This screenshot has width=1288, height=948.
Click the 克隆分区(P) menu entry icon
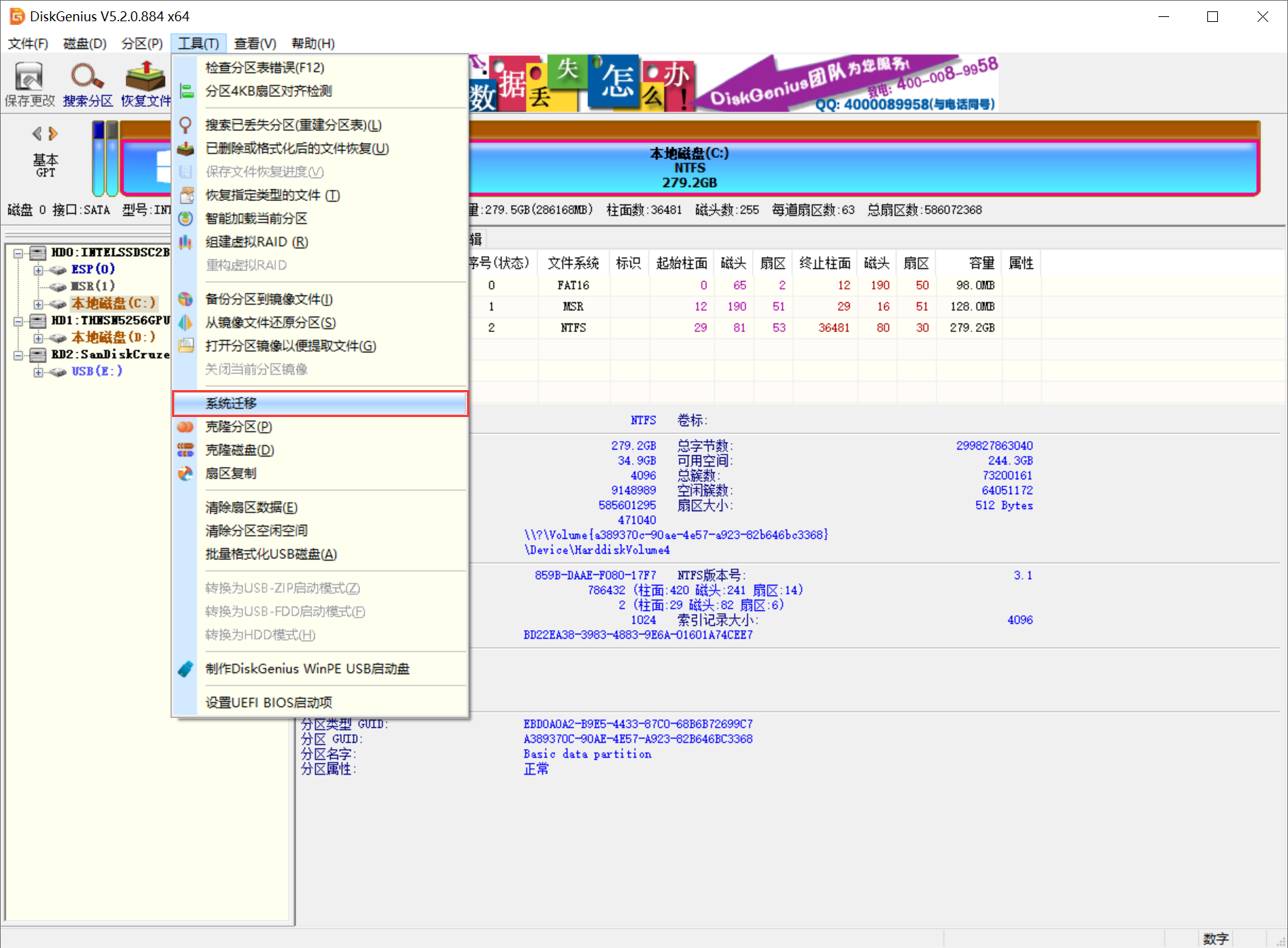pos(185,426)
